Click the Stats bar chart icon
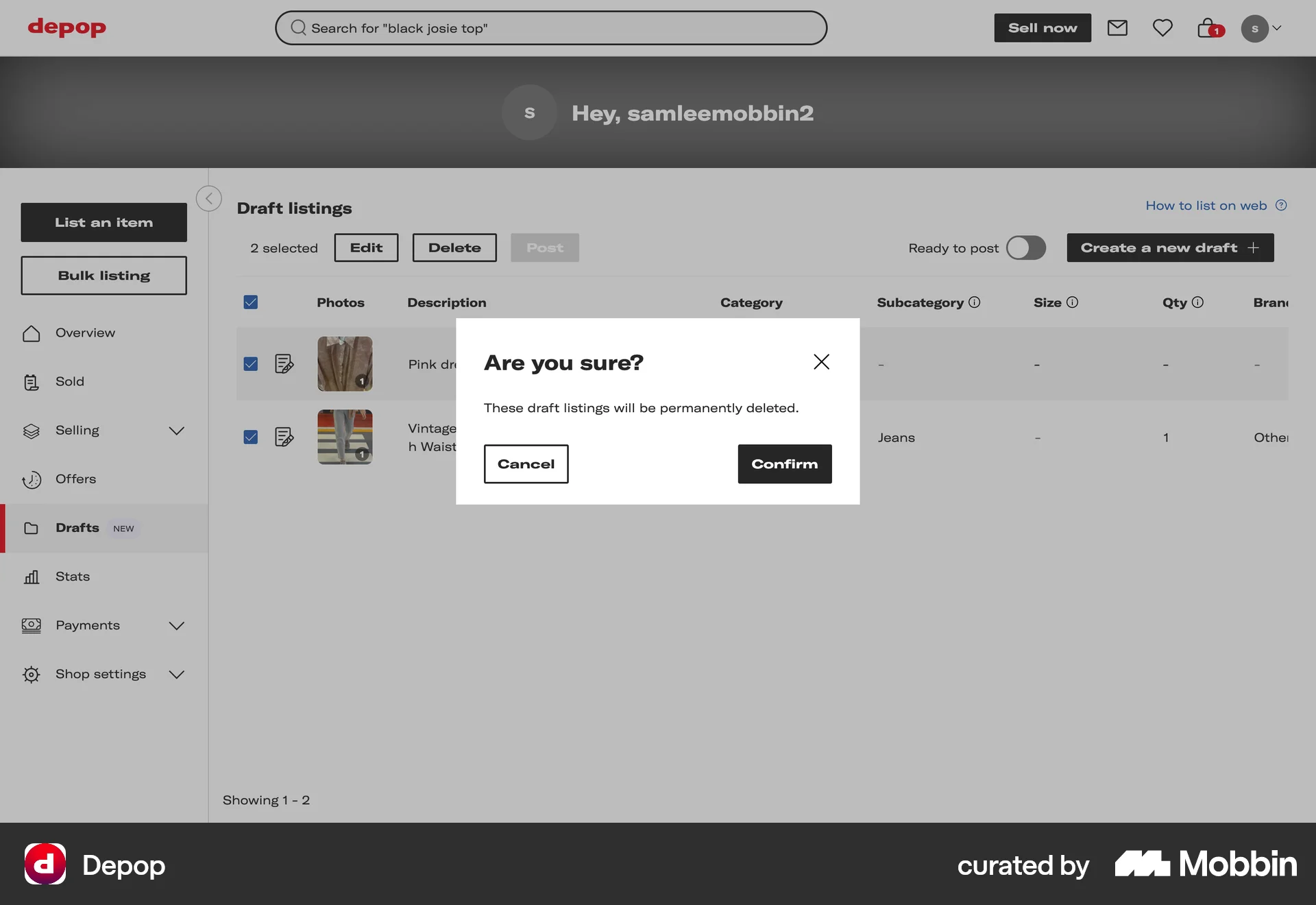 pyautogui.click(x=32, y=577)
